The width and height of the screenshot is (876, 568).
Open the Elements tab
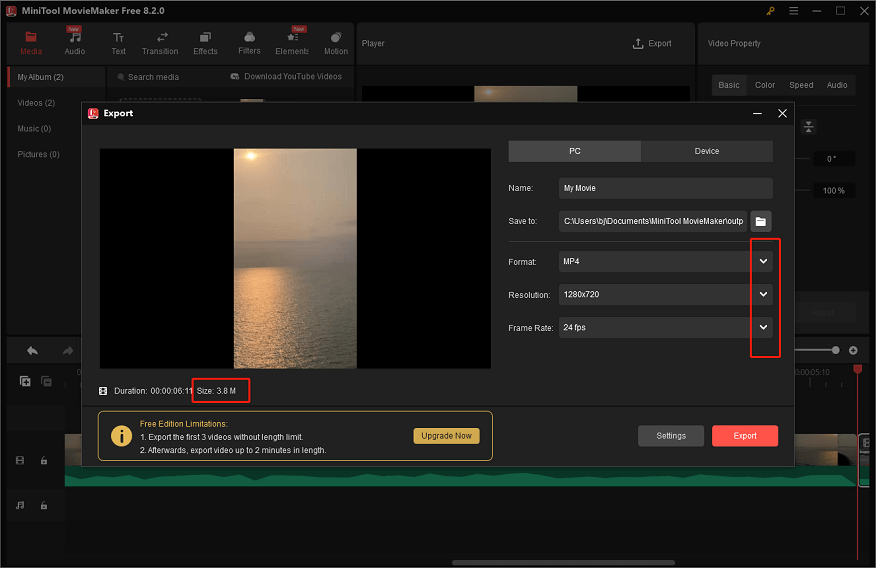[x=292, y=43]
